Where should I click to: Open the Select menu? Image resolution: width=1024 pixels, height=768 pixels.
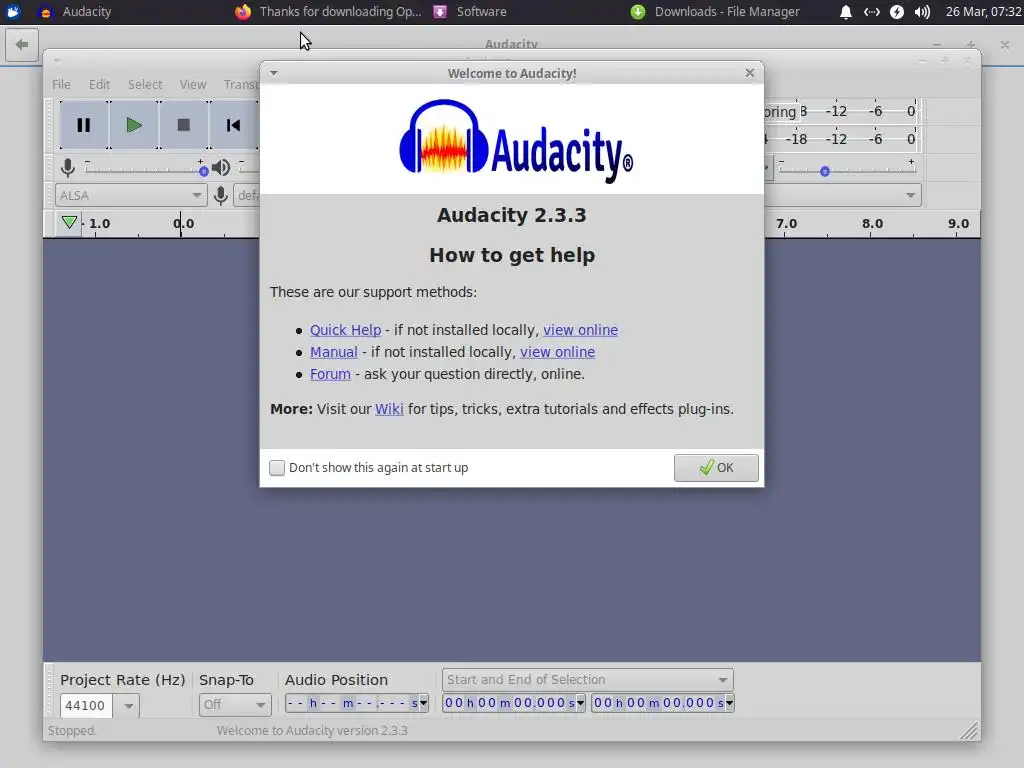tap(145, 84)
